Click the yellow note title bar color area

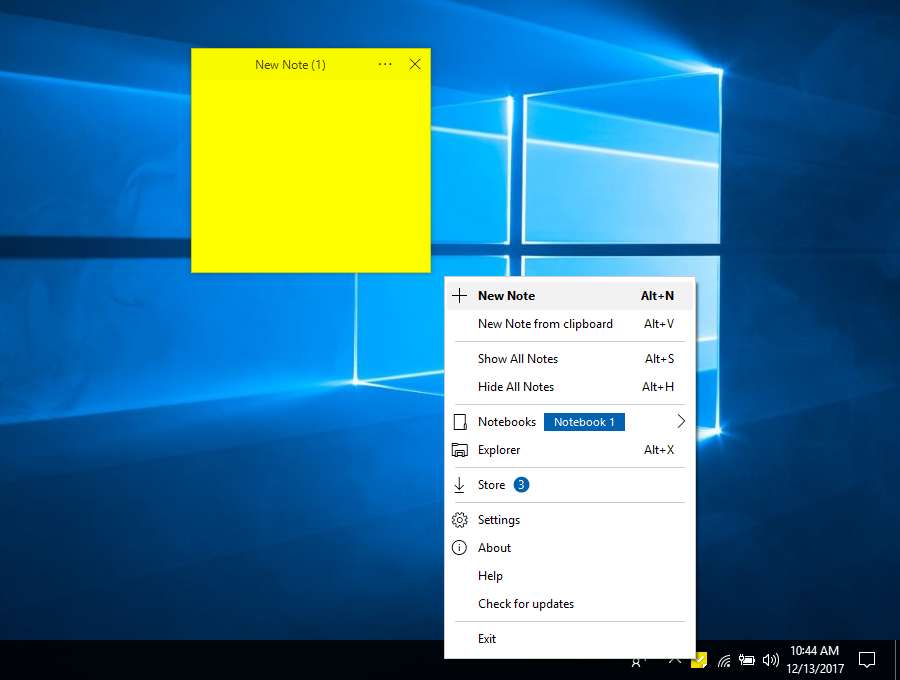click(x=290, y=64)
